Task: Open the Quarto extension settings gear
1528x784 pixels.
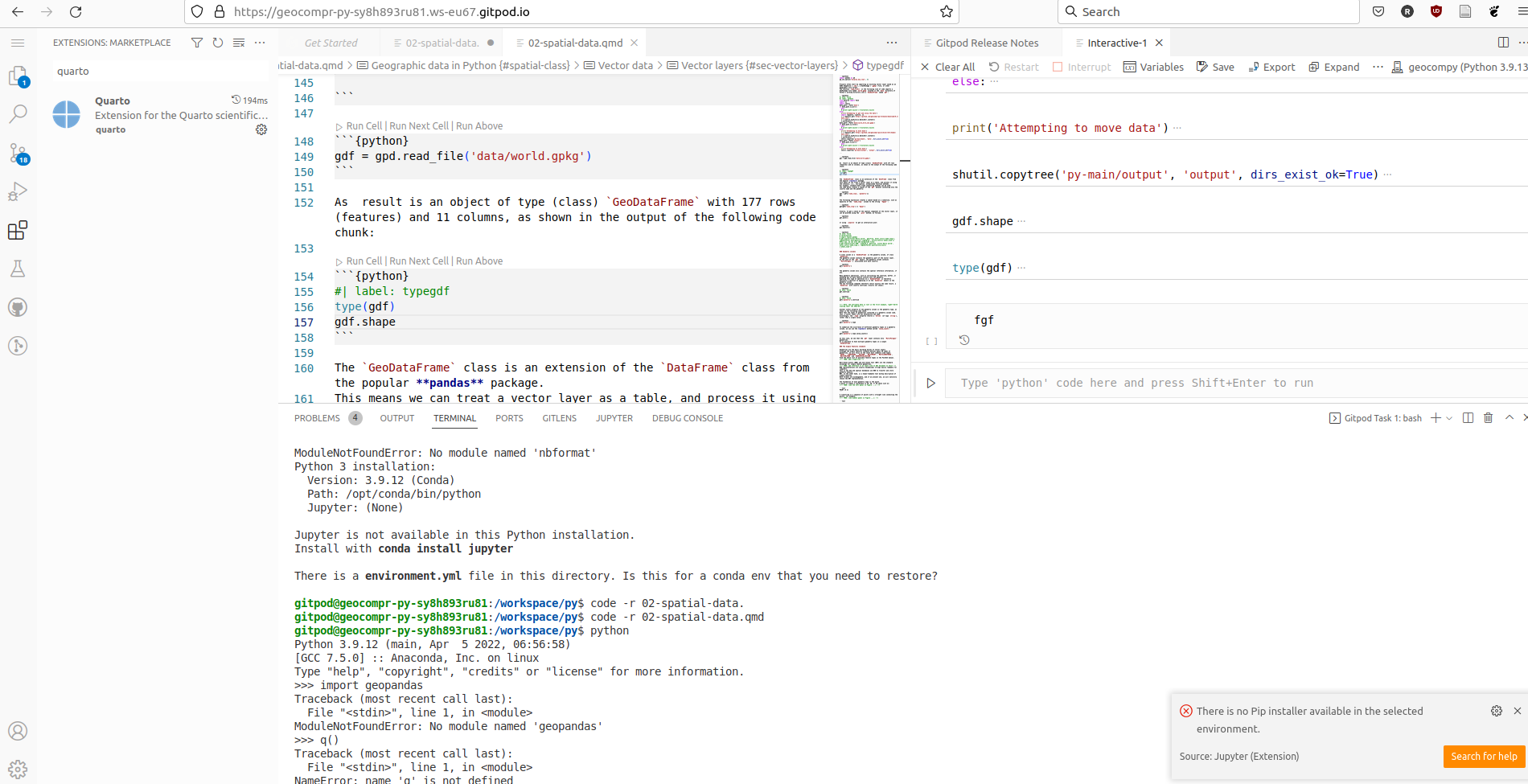Action: pyautogui.click(x=261, y=129)
